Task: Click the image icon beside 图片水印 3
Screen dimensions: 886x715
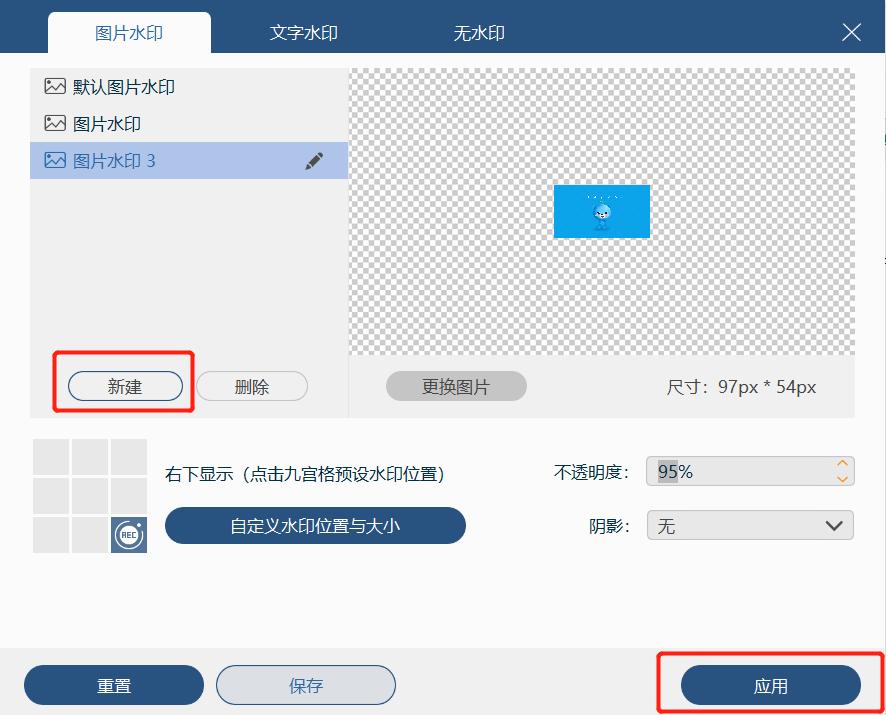Action: tap(54, 160)
